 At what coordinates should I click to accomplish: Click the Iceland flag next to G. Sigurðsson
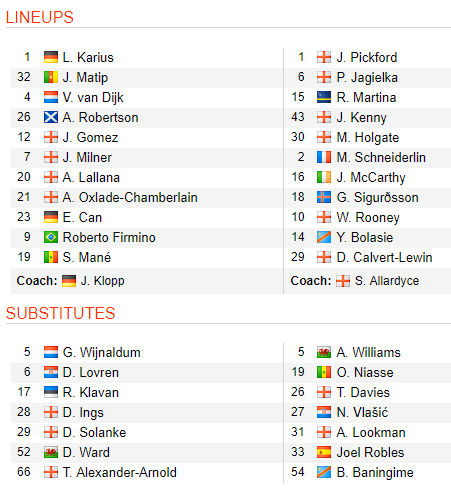click(x=324, y=197)
